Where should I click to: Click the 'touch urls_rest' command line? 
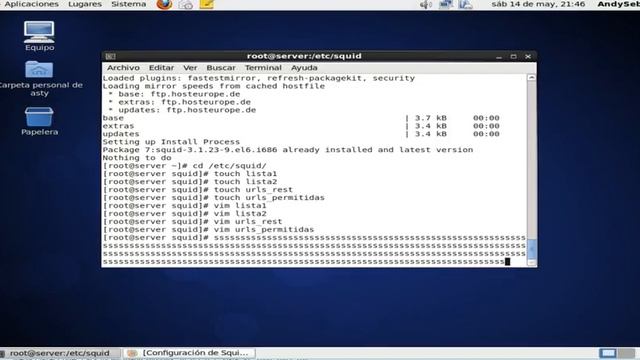pyautogui.click(x=198, y=190)
